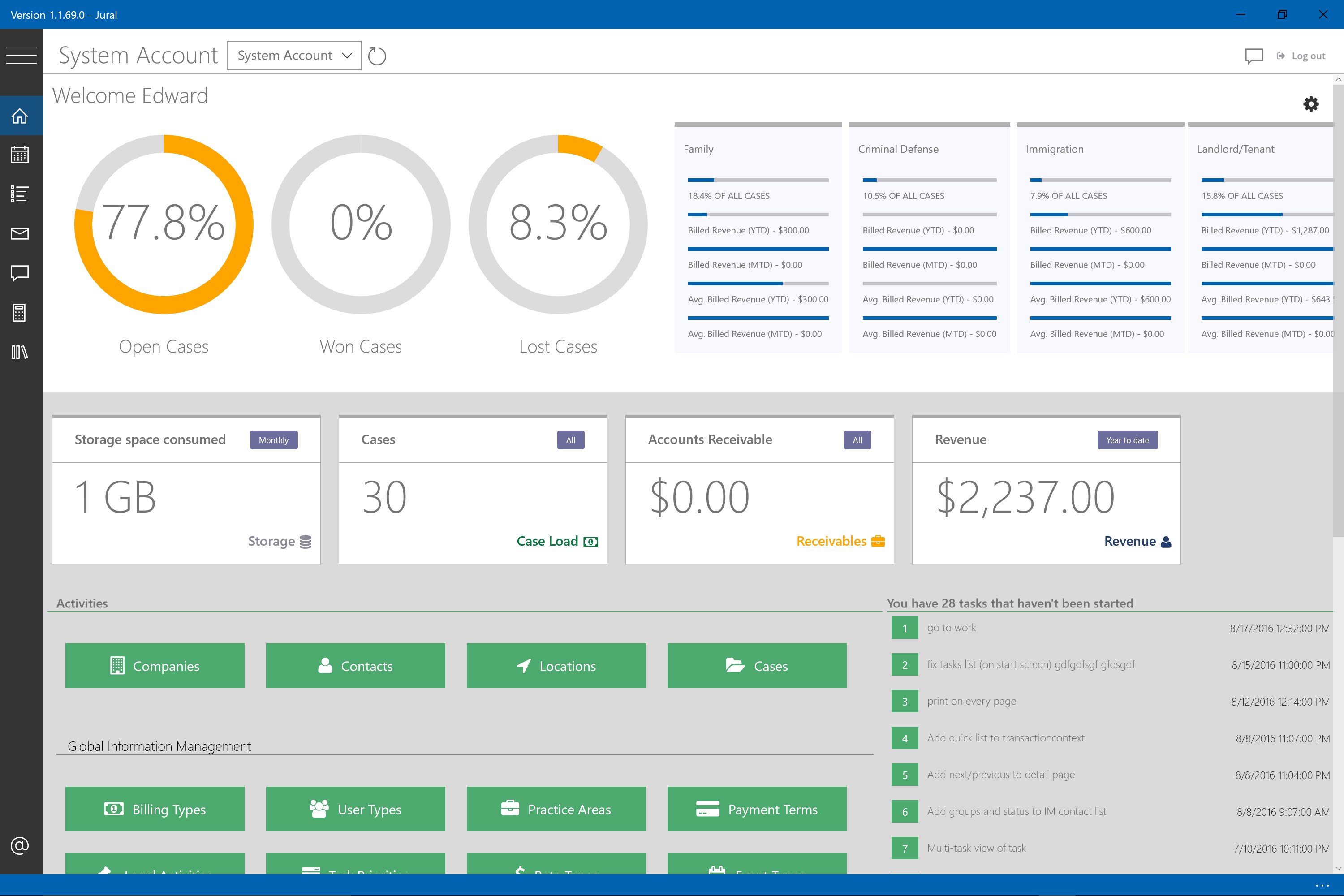Image resolution: width=1344 pixels, height=896 pixels.
Task: Select task 'print on every page'
Action: (x=971, y=701)
